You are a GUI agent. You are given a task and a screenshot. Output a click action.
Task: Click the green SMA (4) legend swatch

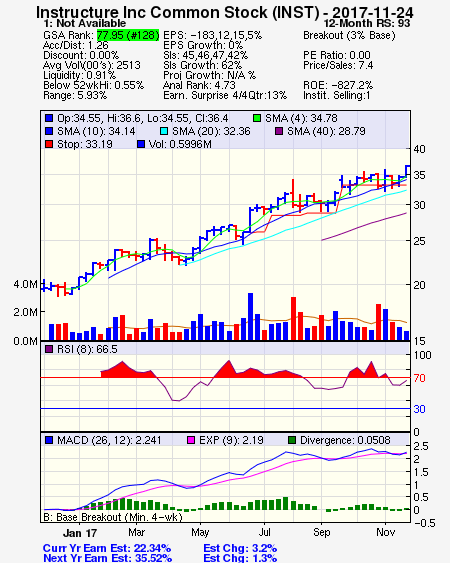[x=257, y=118]
